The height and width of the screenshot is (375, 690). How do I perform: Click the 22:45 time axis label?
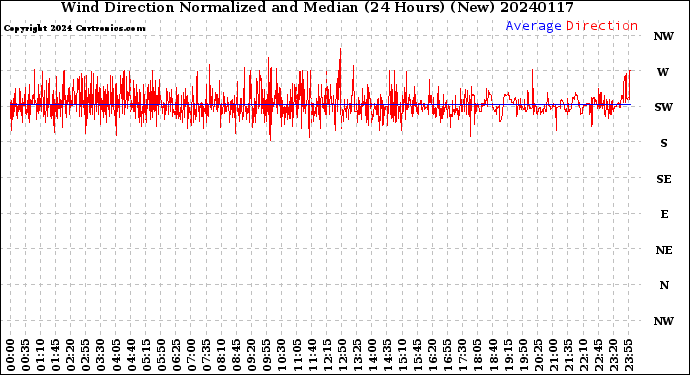[598, 355]
